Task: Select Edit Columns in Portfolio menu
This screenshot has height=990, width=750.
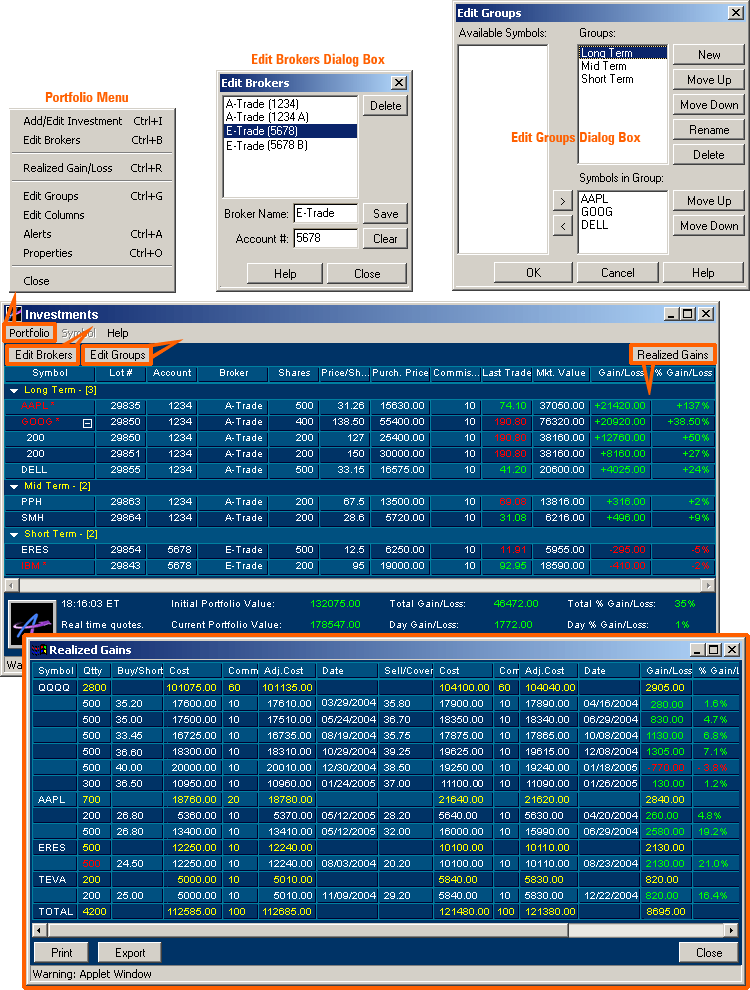Action: click(x=92, y=215)
